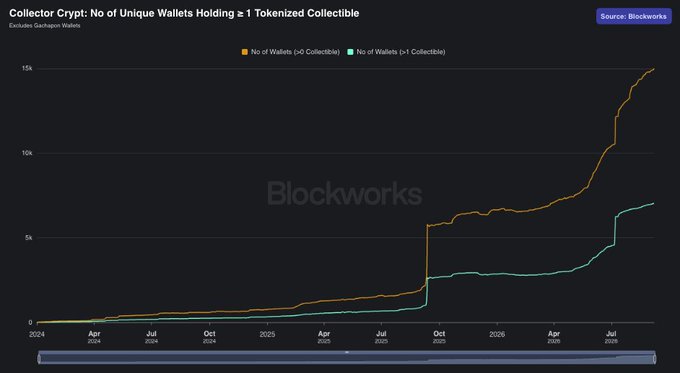Image resolution: width=680 pixels, height=373 pixels.
Task: Click the left handle of the range slider
Action: pyautogui.click(x=39, y=358)
